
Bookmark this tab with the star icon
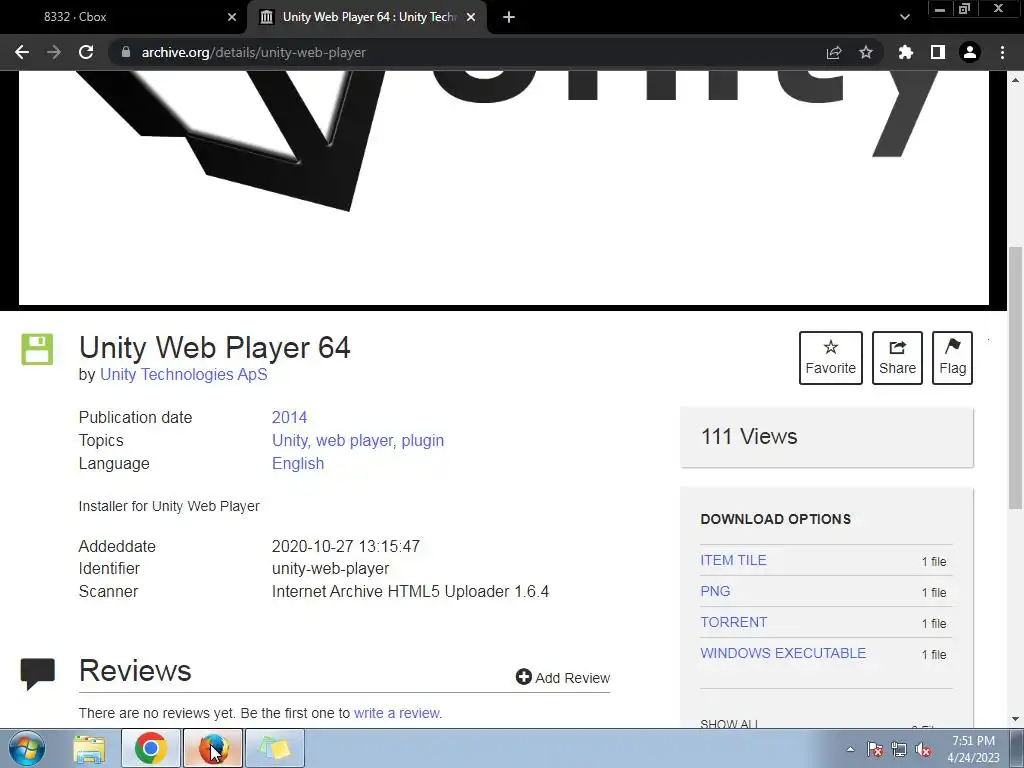click(866, 52)
